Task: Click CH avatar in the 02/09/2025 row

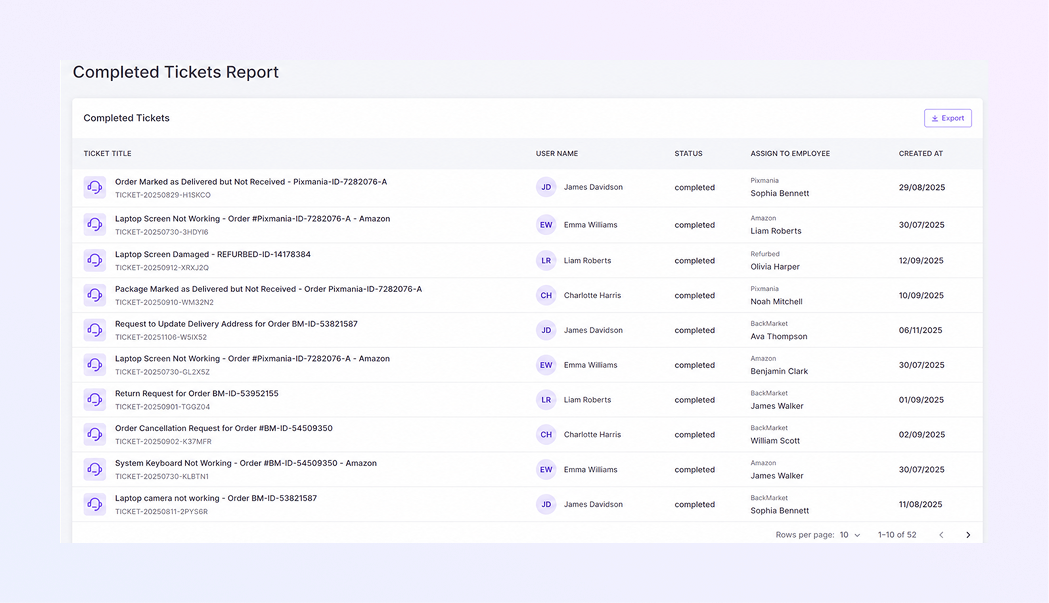Action: point(546,434)
